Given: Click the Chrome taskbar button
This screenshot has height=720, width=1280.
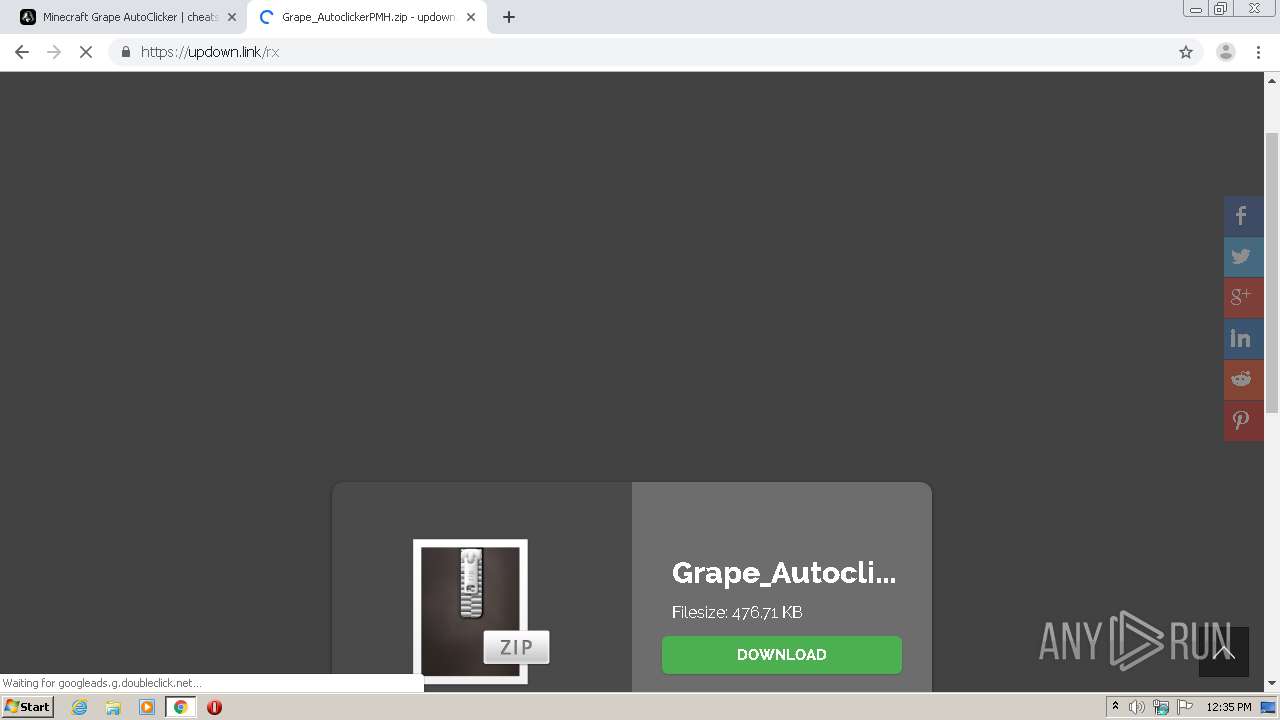Looking at the screenshot, I should [181, 707].
